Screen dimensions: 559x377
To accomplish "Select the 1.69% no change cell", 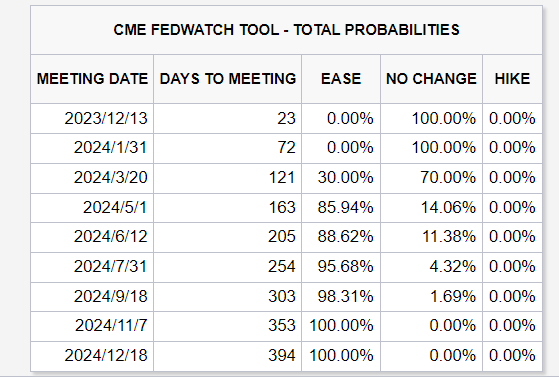I will point(431,297).
